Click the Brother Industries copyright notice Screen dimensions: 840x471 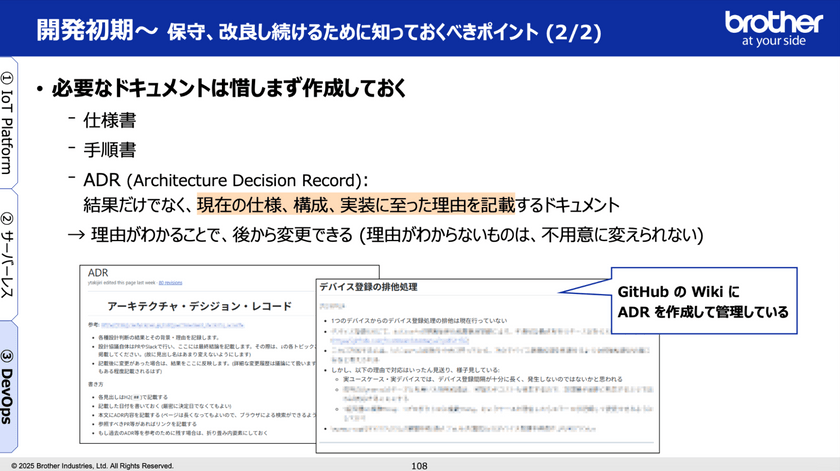click(92, 465)
